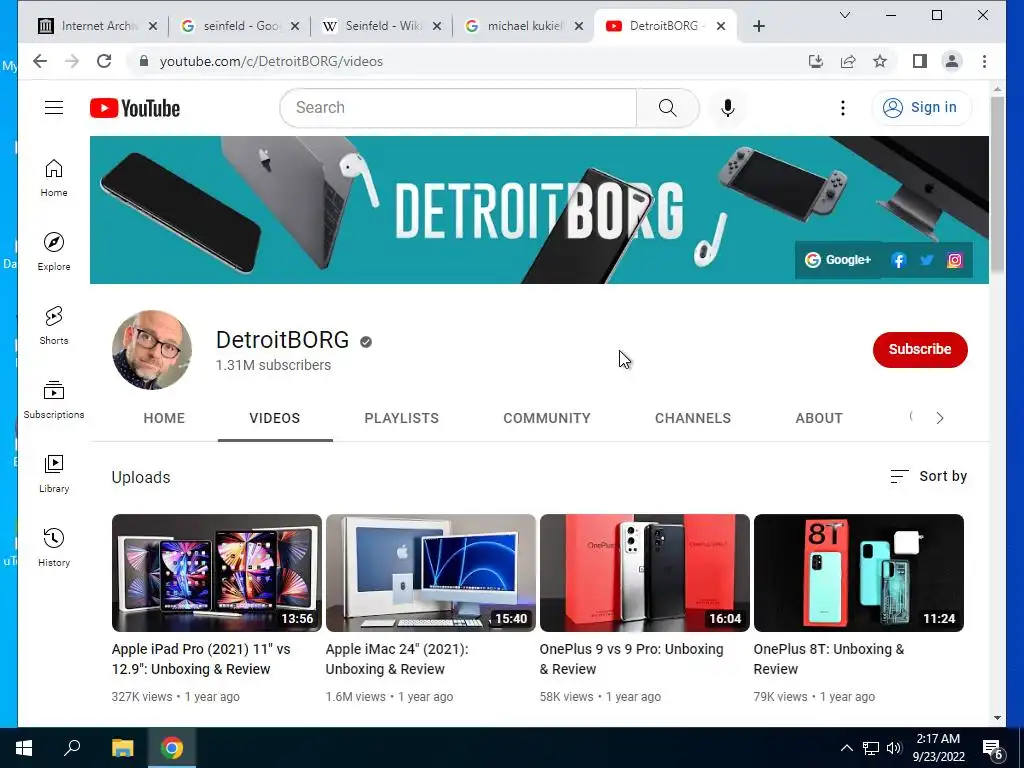Open Apple iMac 24" video thumbnail
This screenshot has height=768, width=1024.
pos(430,573)
